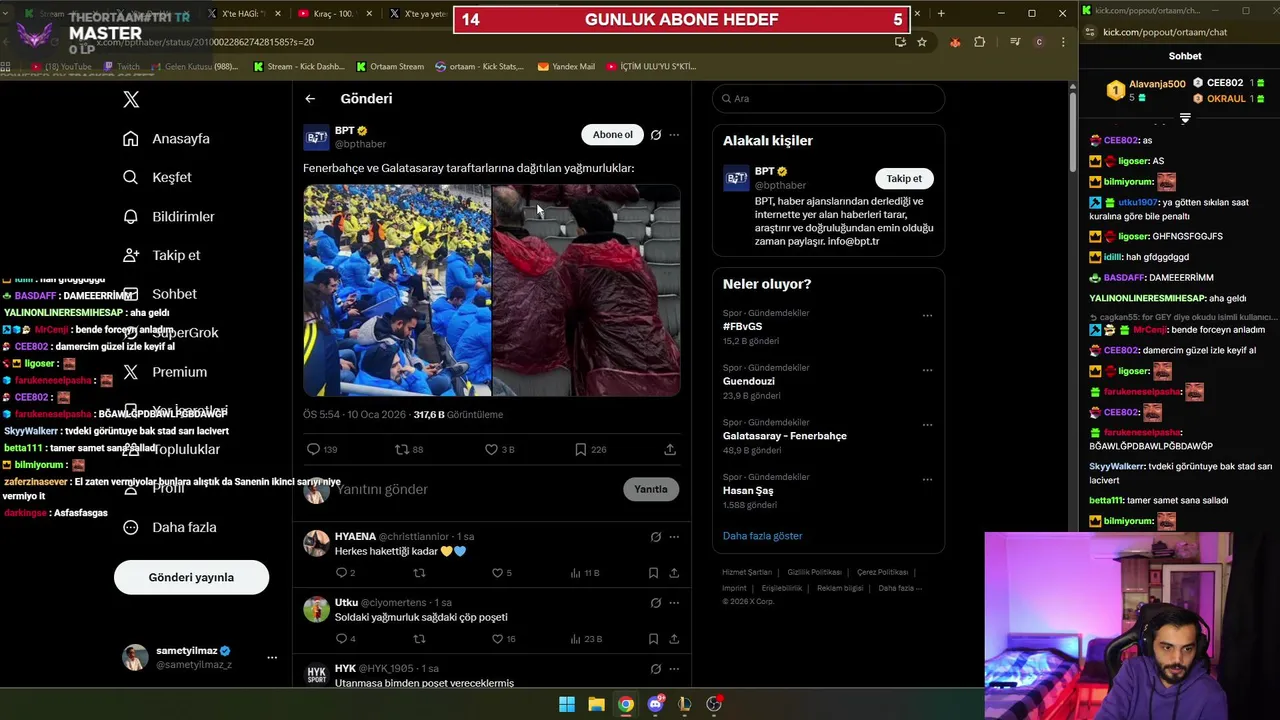The width and height of the screenshot is (1280, 720).
Task: Open Premium in sidebar
Action: click(x=165, y=372)
